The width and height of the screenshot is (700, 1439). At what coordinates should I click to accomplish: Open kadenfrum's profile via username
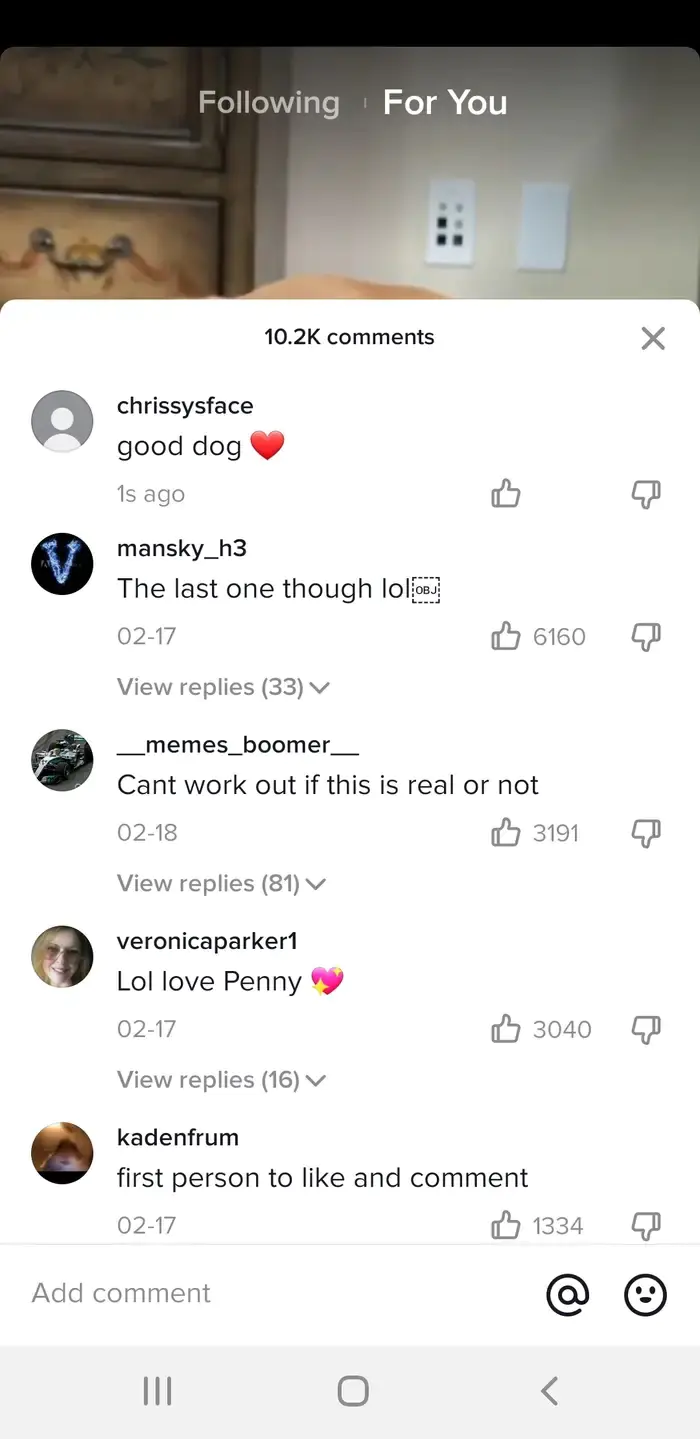[178, 1137]
